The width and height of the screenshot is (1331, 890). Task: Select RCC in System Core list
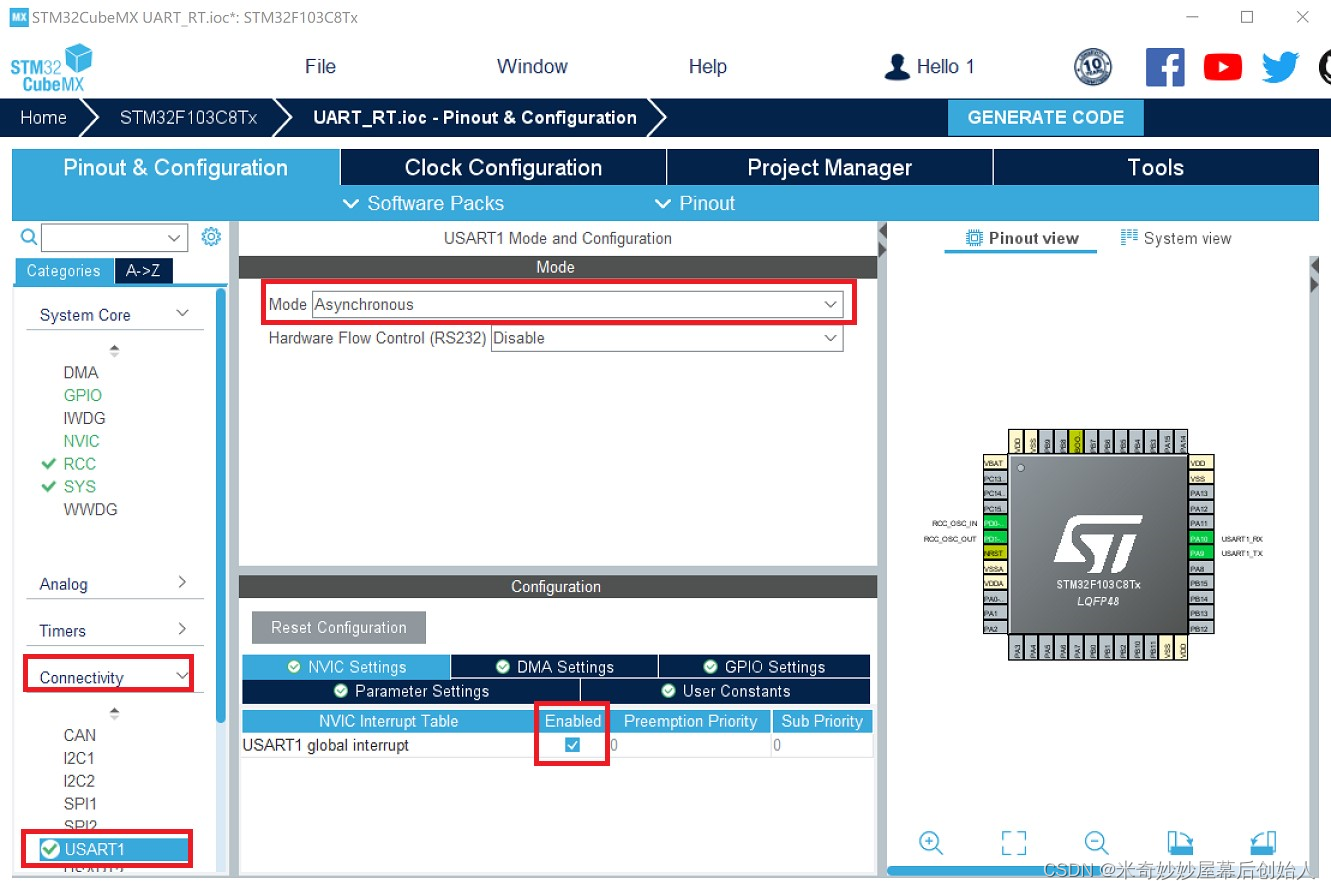(80, 464)
